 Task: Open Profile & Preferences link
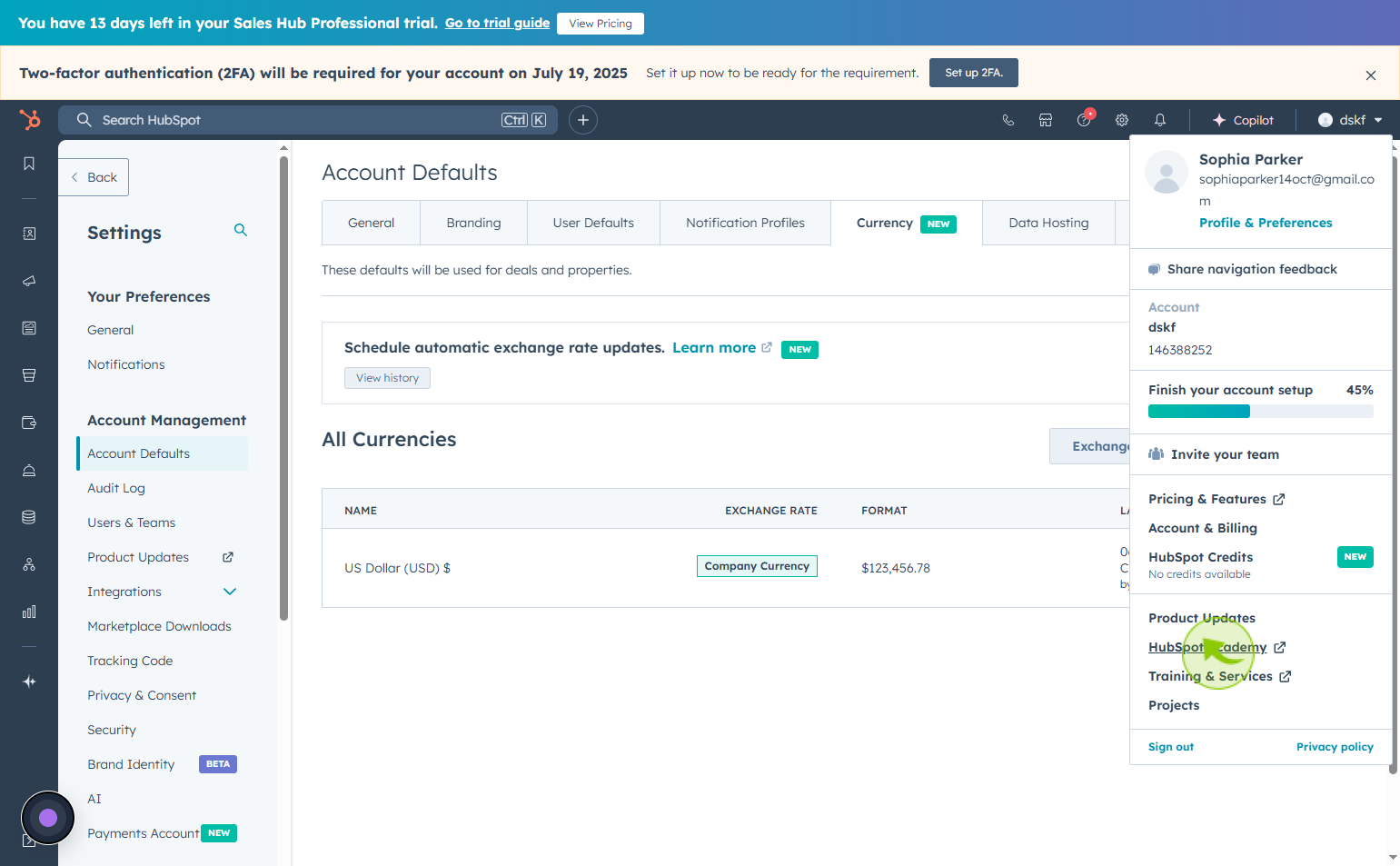point(1266,223)
